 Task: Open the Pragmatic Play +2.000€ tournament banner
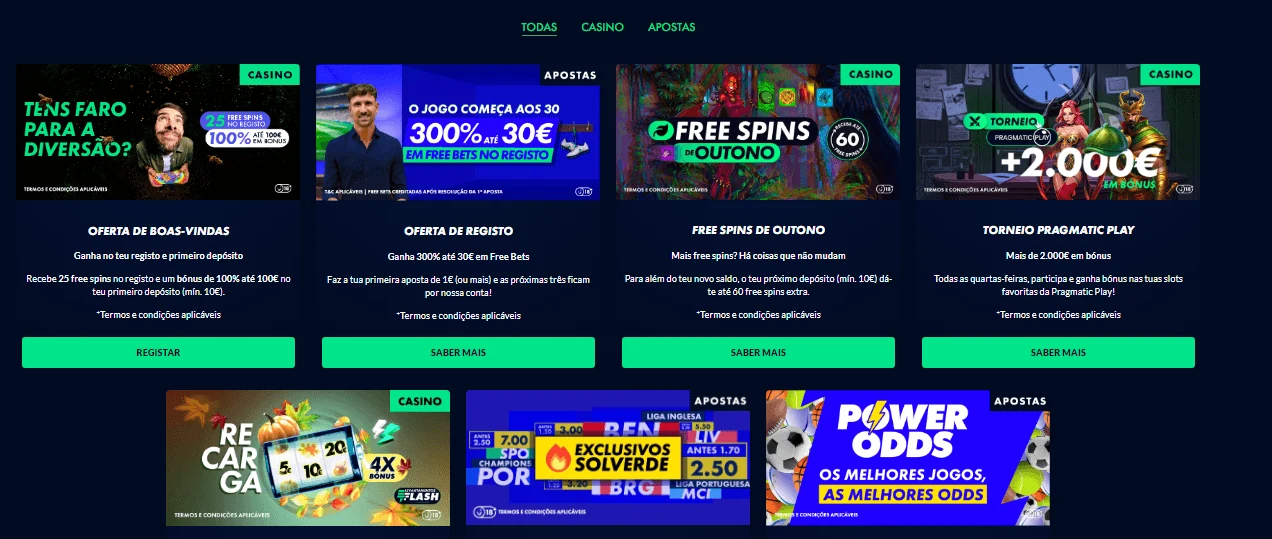point(1058,132)
